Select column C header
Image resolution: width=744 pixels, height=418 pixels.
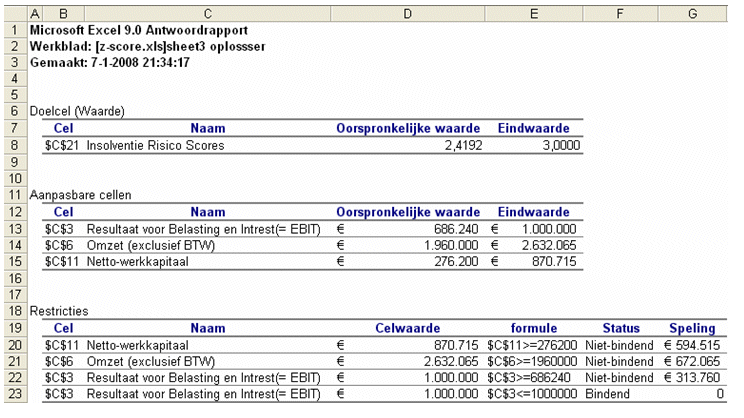(x=207, y=14)
